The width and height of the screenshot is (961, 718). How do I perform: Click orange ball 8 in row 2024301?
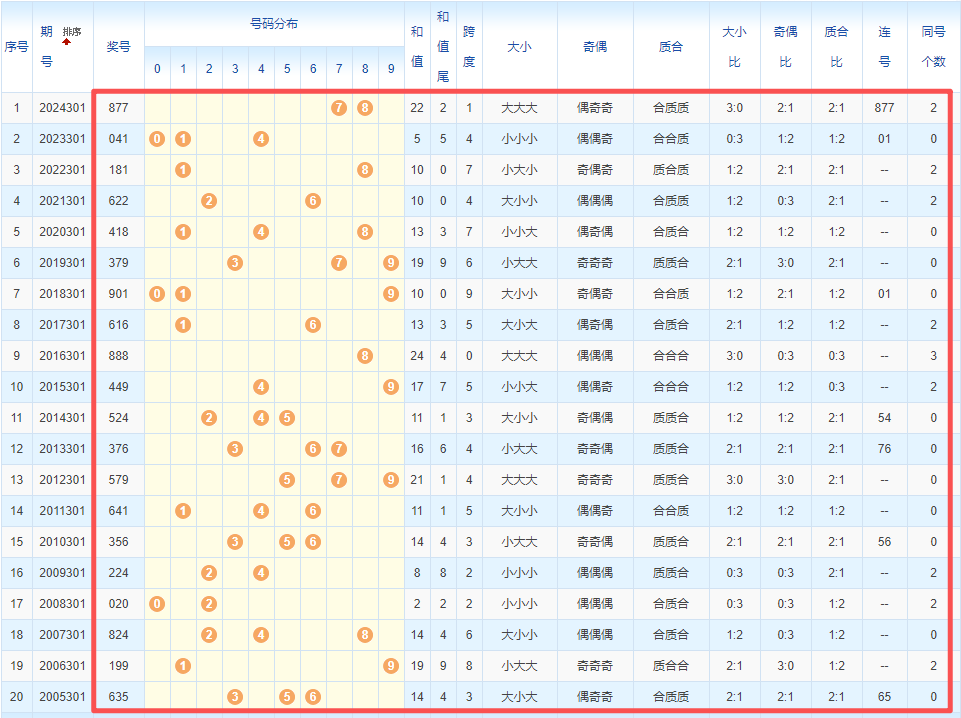click(x=365, y=108)
